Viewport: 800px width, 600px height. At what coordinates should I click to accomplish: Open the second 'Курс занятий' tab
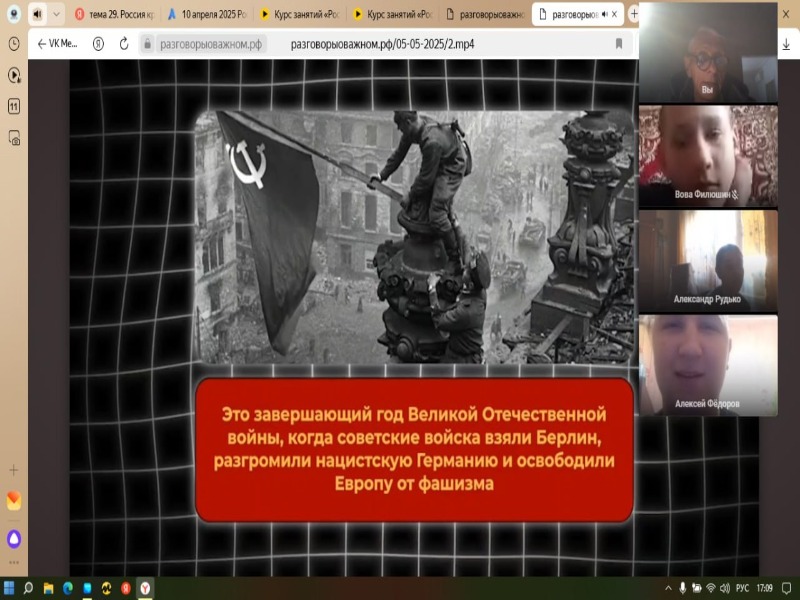[x=392, y=14]
